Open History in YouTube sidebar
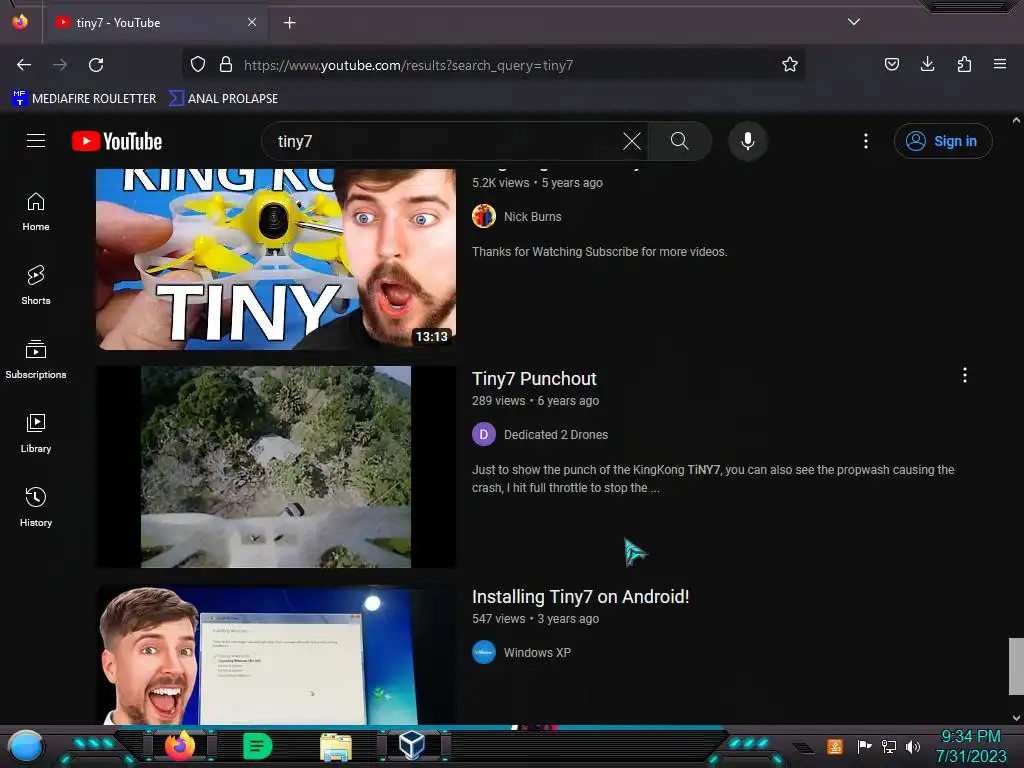 click(x=36, y=507)
